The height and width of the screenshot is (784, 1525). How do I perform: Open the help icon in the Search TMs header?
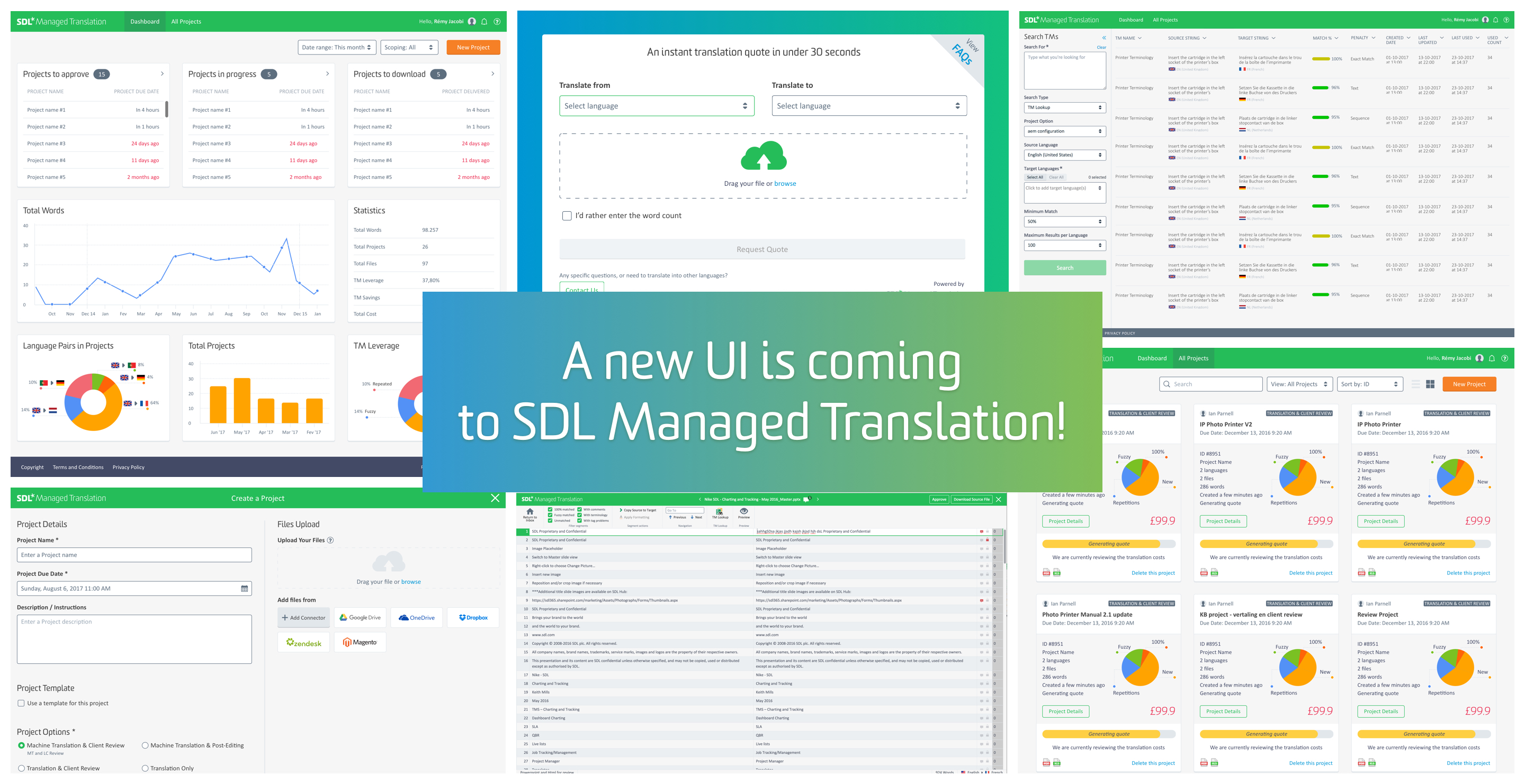pos(1506,20)
